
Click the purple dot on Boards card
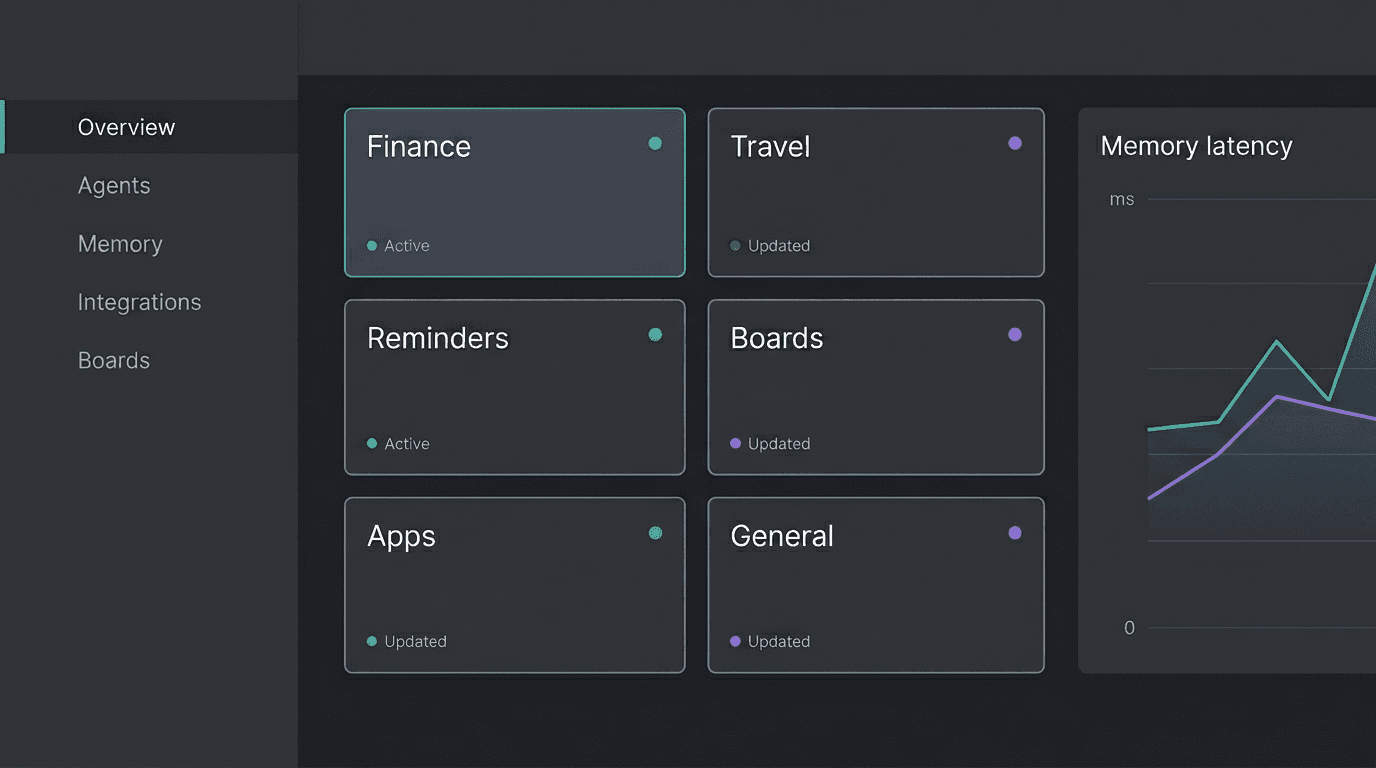point(1015,335)
